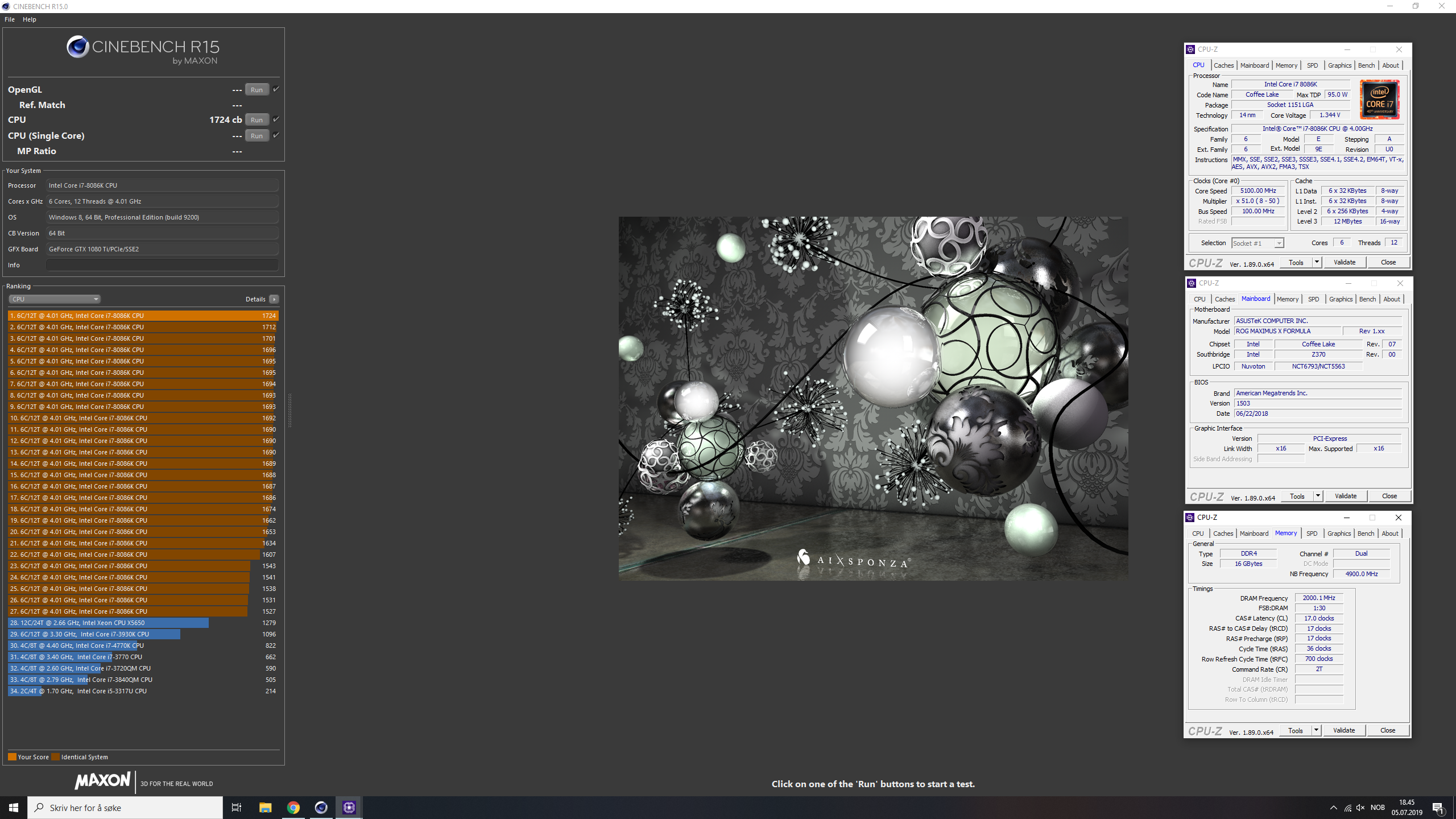
Task: Click the Aixsponza rendered scene image
Action: pos(873,398)
